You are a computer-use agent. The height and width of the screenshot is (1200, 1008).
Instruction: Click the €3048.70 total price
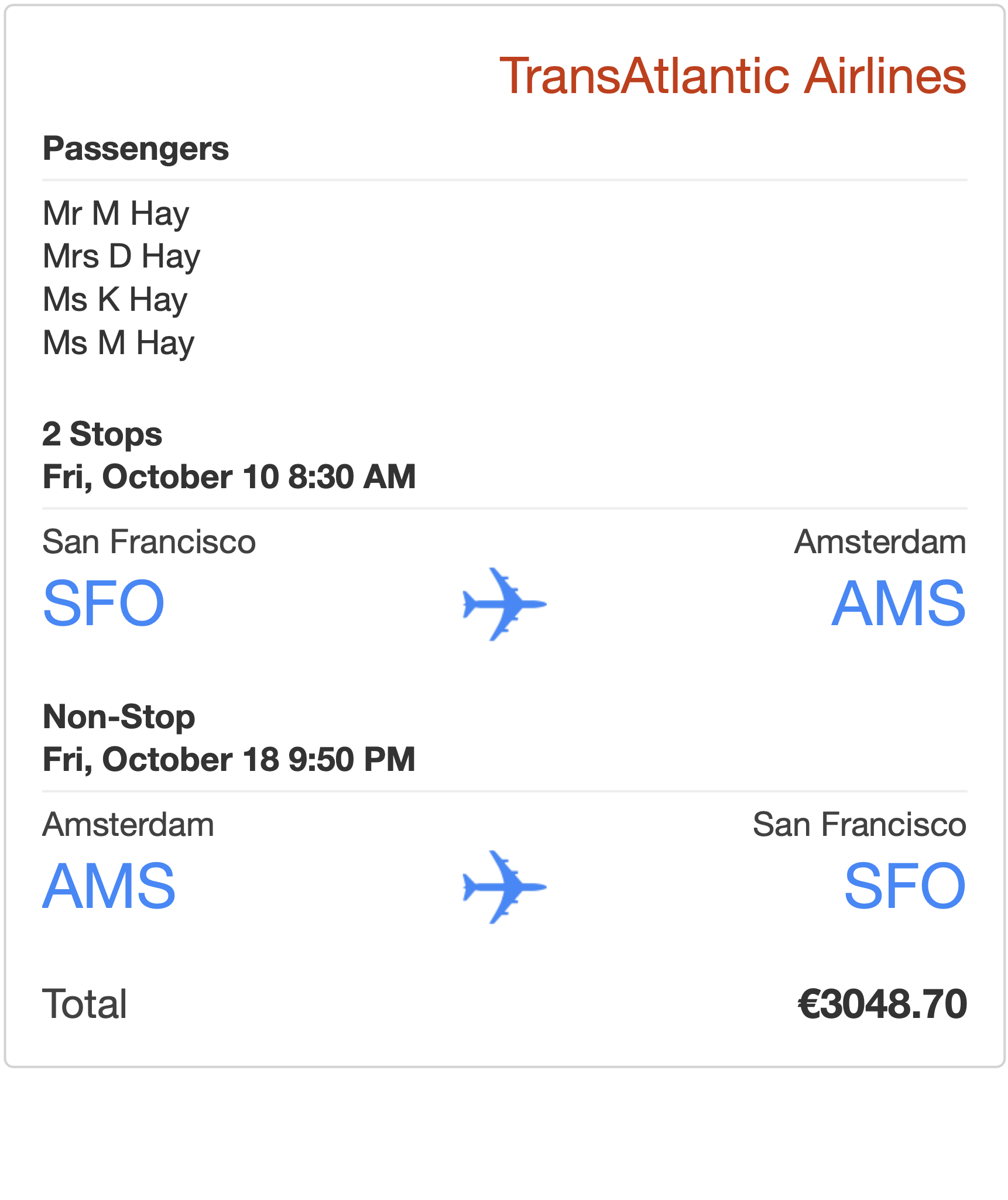point(883,1004)
